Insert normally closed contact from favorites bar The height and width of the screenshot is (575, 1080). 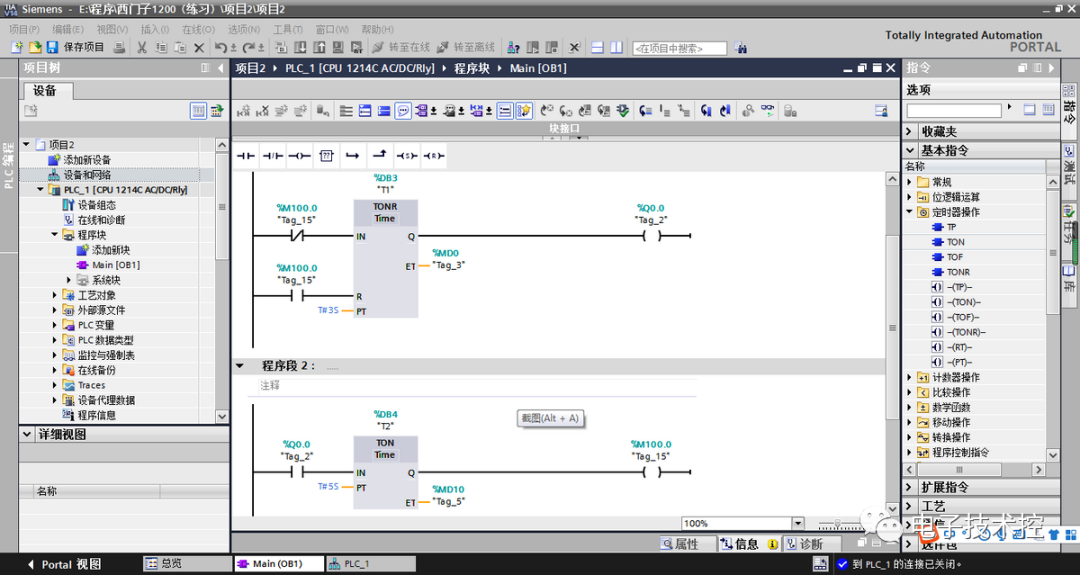click(273, 156)
